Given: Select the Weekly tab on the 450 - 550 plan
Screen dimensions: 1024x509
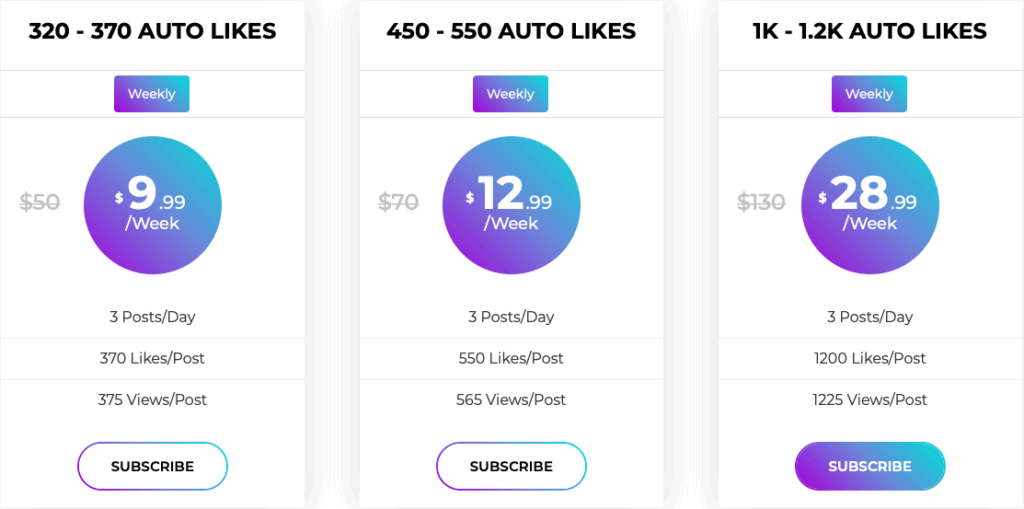Looking at the screenshot, I should pos(511,94).
